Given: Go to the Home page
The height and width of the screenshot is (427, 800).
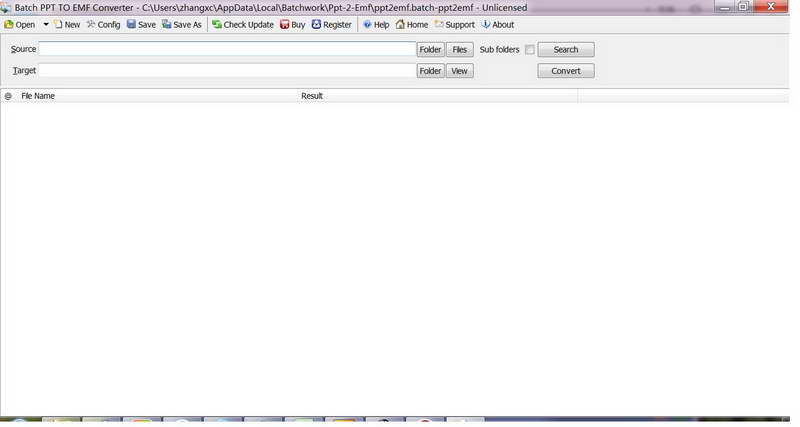Looking at the screenshot, I should (x=412, y=24).
